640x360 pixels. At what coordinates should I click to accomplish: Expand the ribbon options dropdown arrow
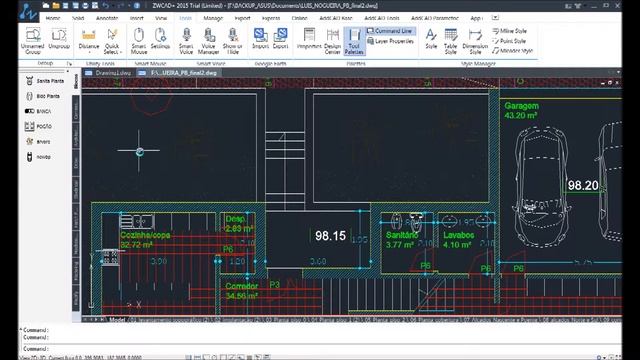click(x=495, y=18)
